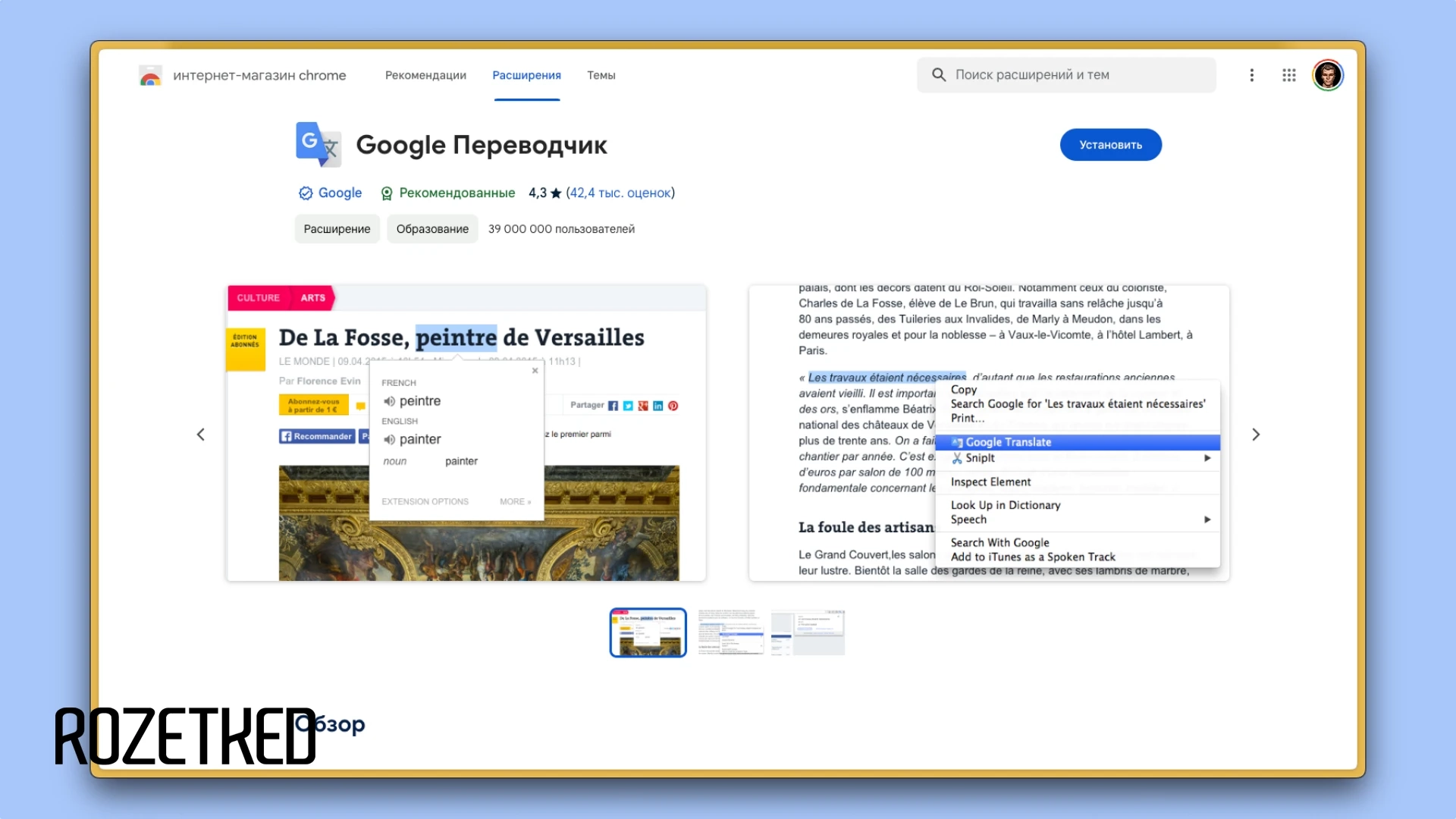1456x819 pixels.
Task: Switch to the Темы tab
Action: [x=601, y=75]
